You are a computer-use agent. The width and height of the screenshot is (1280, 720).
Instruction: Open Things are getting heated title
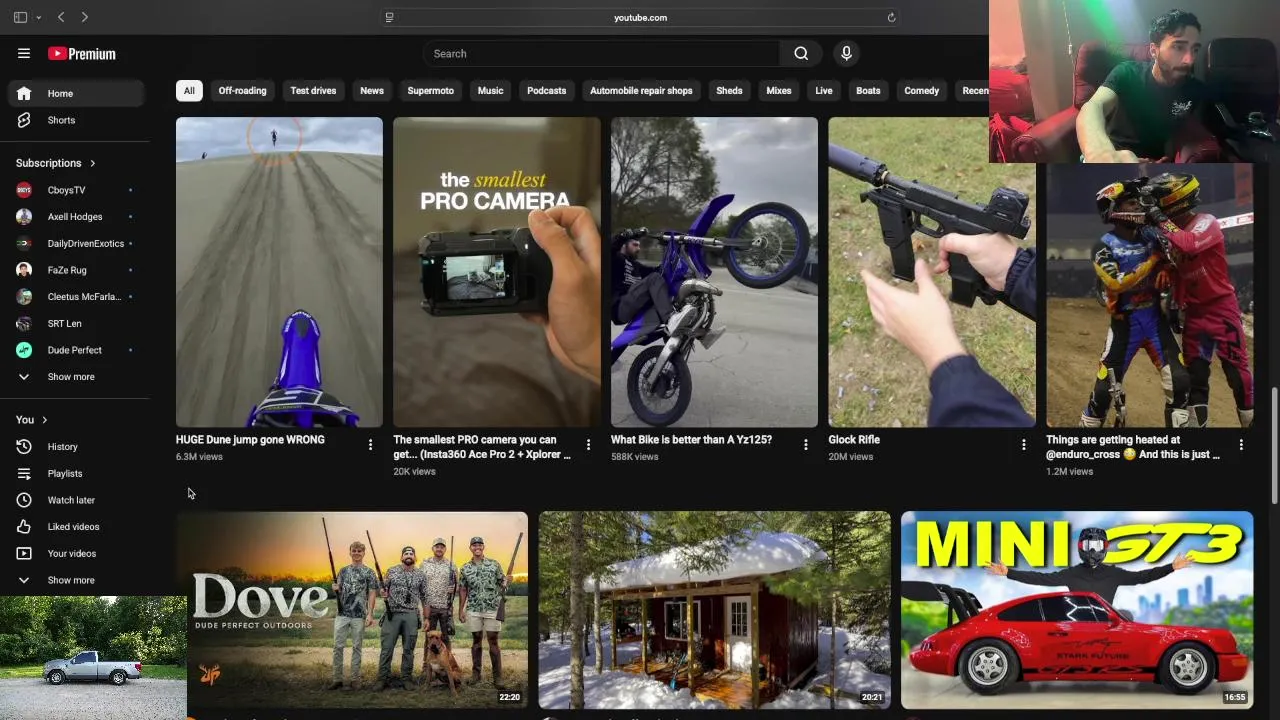pos(1133,447)
